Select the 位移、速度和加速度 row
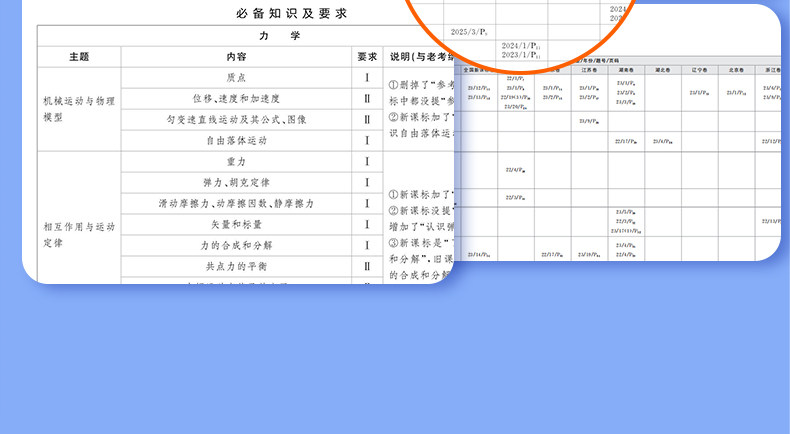The width and height of the screenshot is (790, 434). 236,99
